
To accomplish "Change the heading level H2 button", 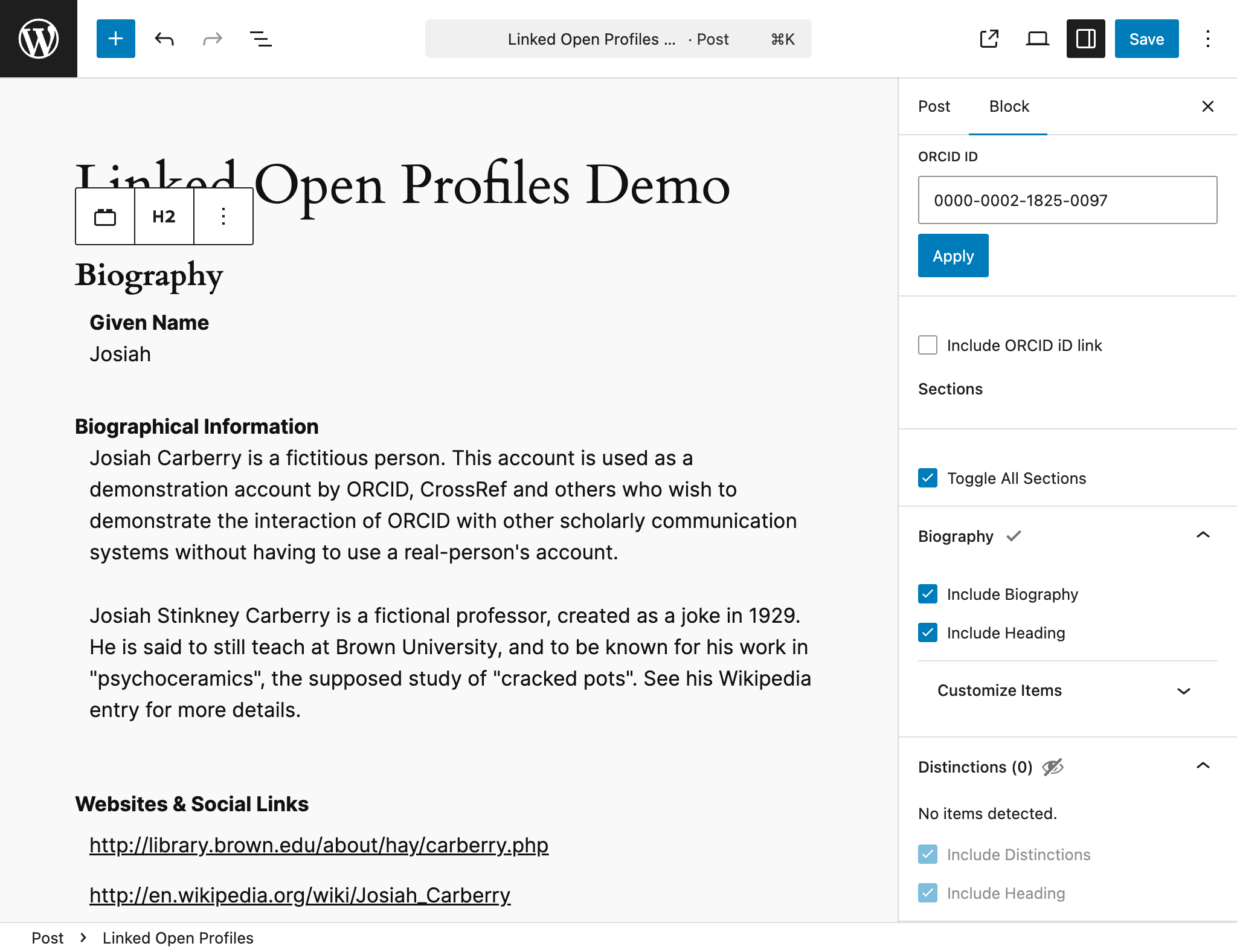I will 164,216.
